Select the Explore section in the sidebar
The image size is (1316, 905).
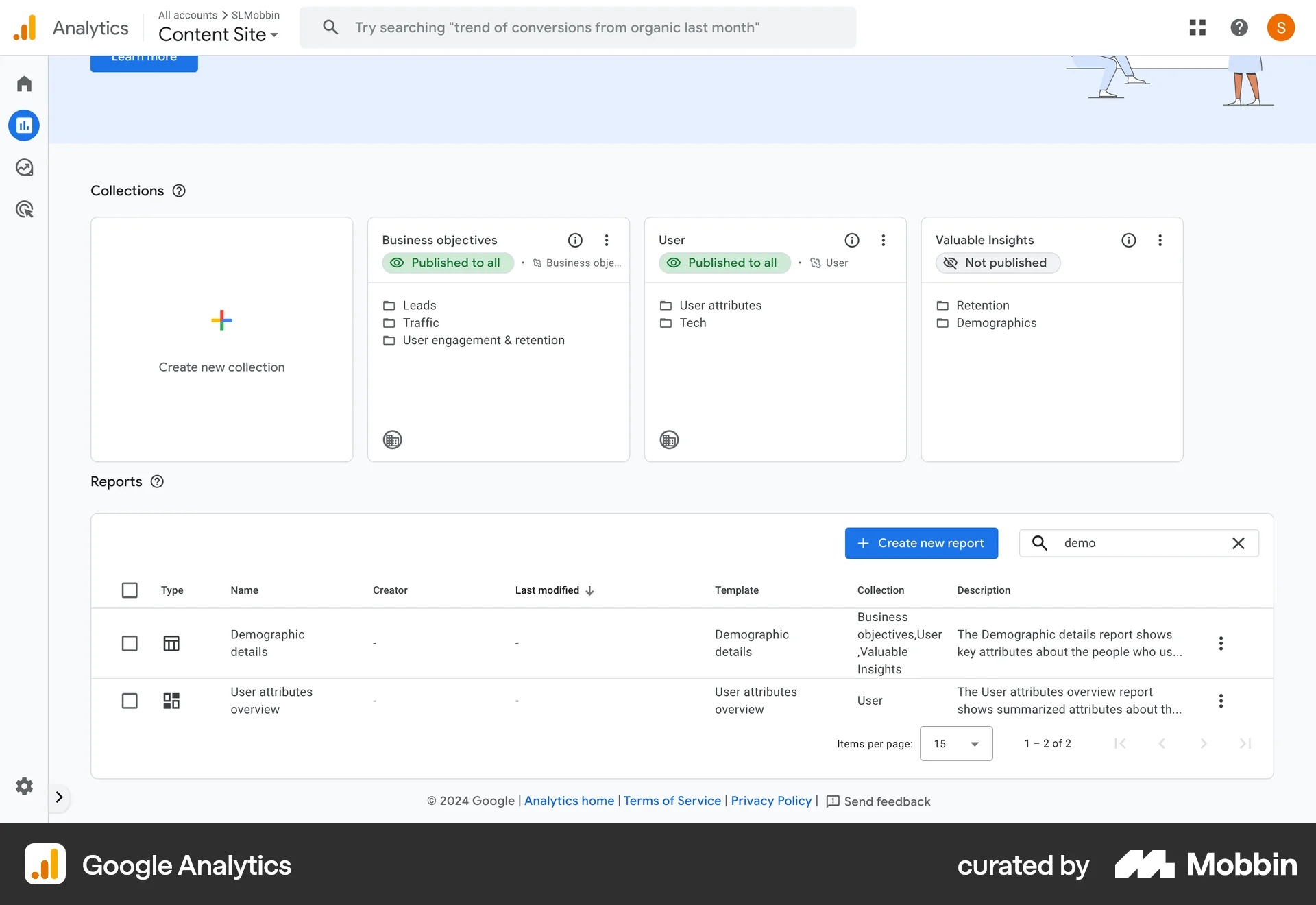click(24, 167)
